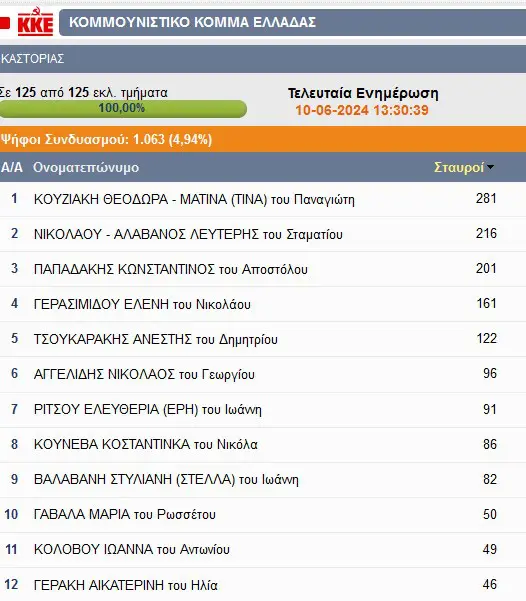Viewport: 526px width, 601px height.
Task: Click the vote count 91
Action: pos(490,409)
